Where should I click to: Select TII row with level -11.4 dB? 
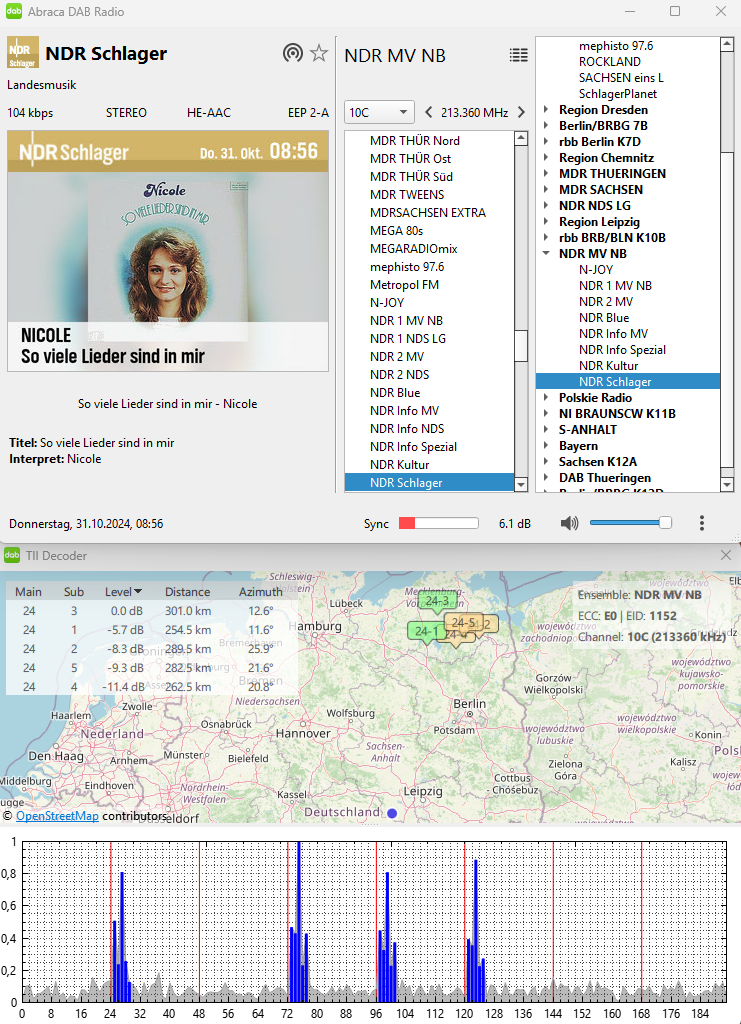tap(151, 686)
